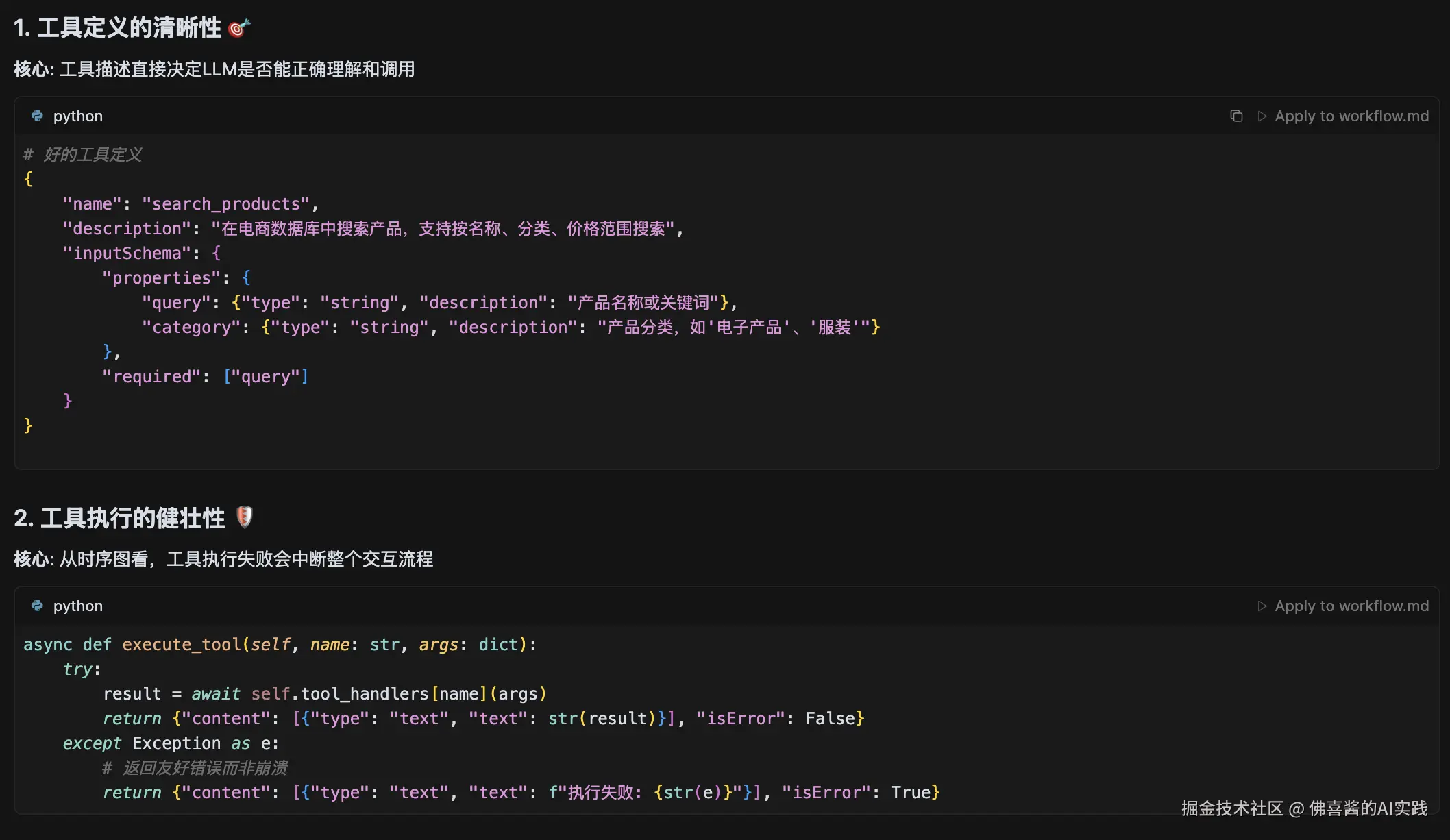The height and width of the screenshot is (840, 1450).
Task: Click the shield emoji beside heading two
Action: point(244,517)
